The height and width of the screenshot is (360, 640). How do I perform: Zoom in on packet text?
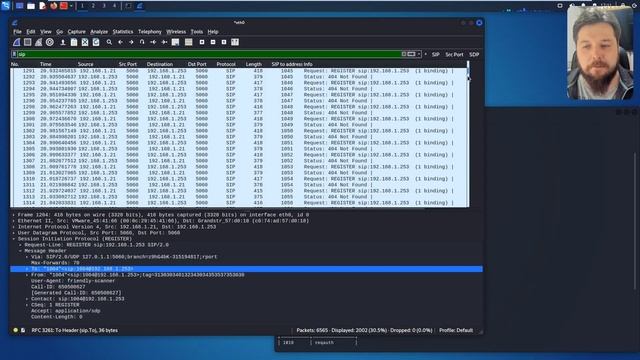coord(202,42)
